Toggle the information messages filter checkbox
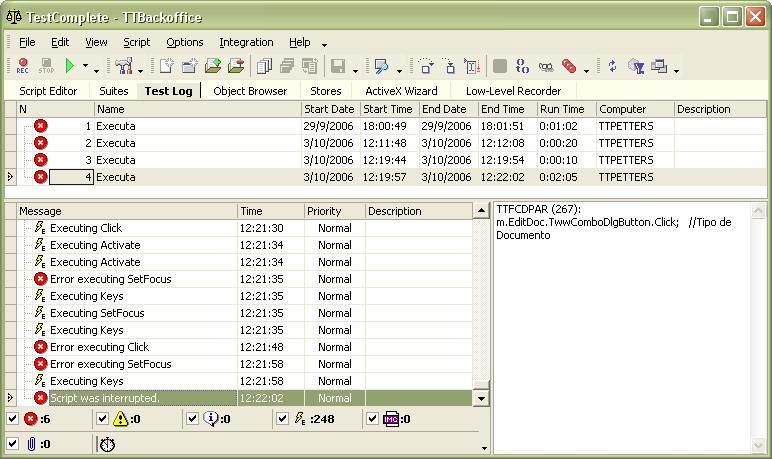This screenshot has height=459, width=772. tap(192, 419)
